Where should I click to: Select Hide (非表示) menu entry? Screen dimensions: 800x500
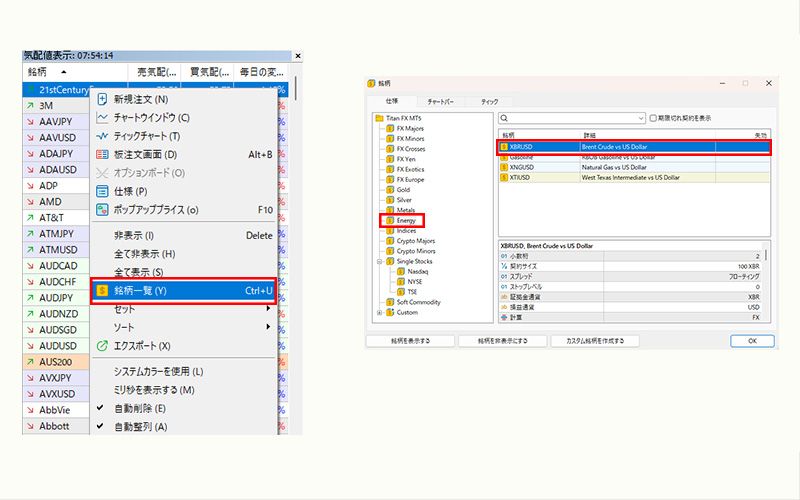click(184, 235)
